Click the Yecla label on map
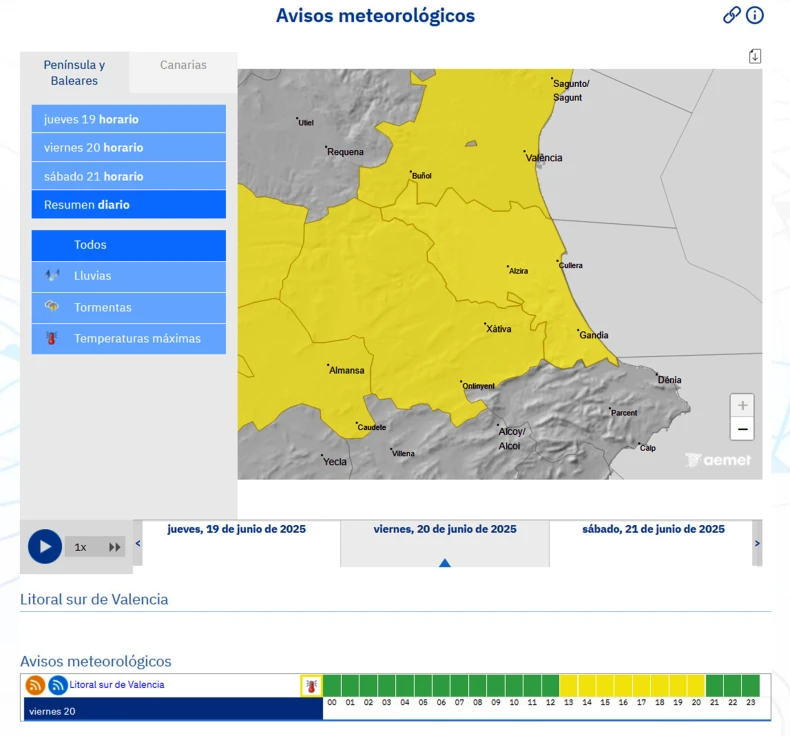790x736 pixels. coord(335,461)
